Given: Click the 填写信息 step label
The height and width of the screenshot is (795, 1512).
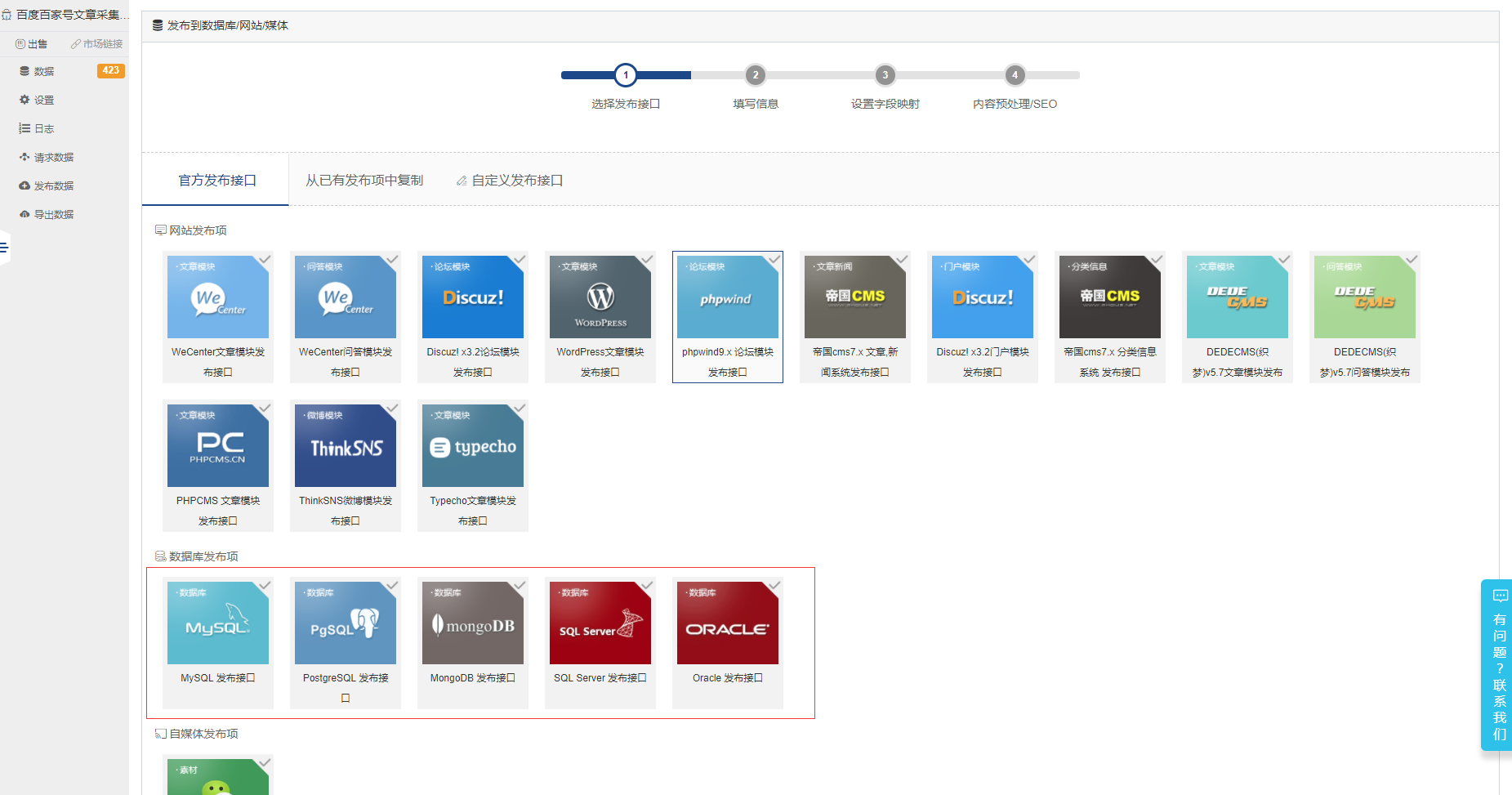Looking at the screenshot, I should coord(756,104).
